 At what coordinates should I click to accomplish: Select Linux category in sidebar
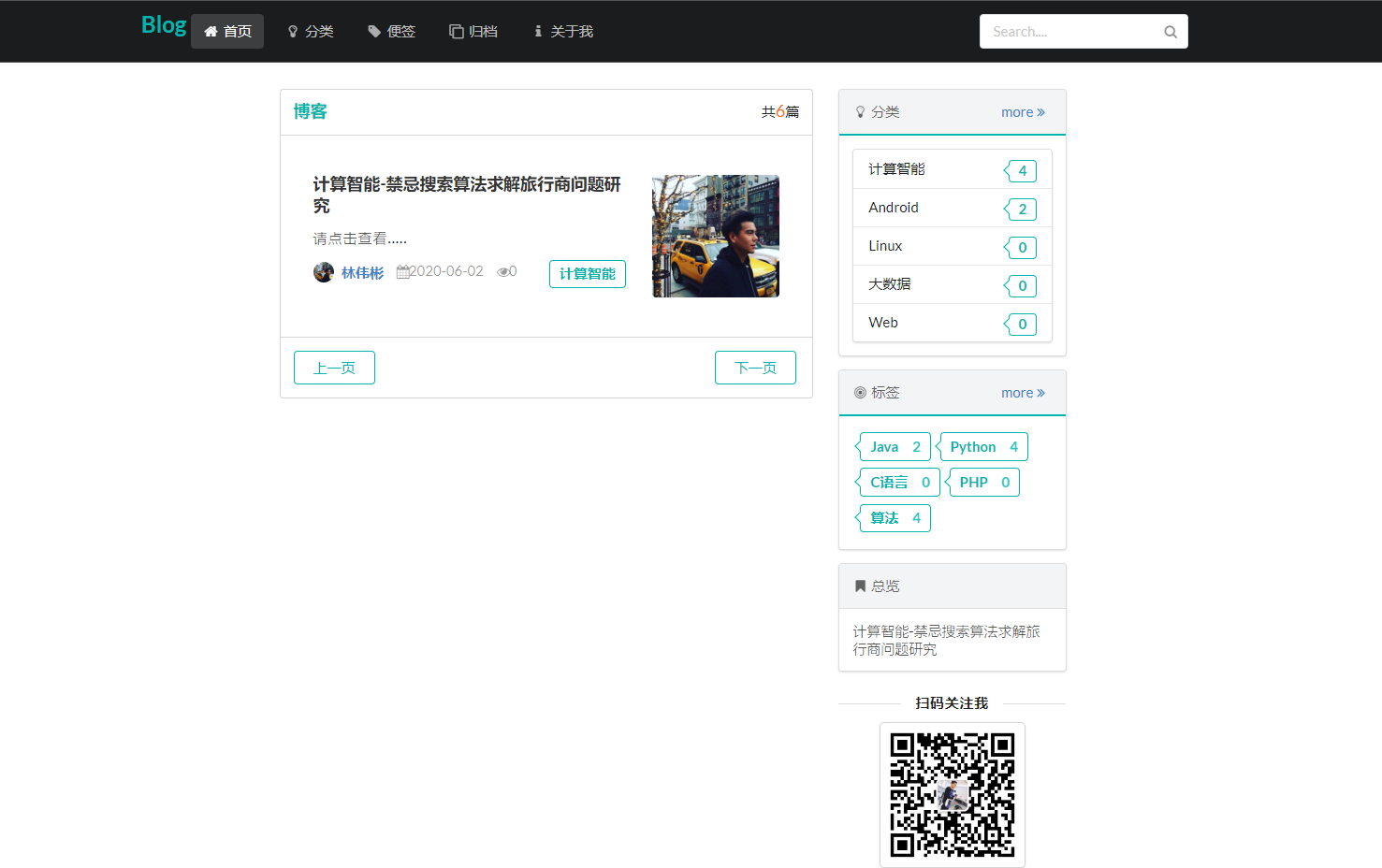953,246
